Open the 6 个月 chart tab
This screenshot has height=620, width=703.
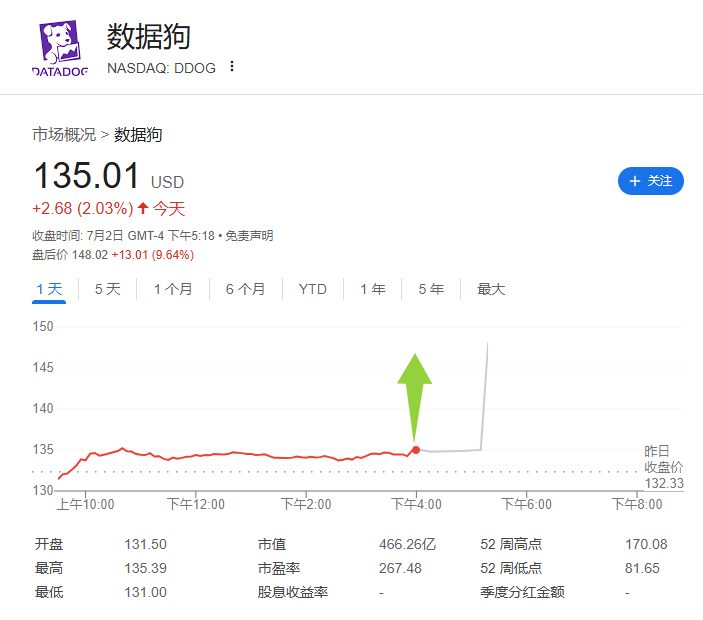(x=245, y=289)
